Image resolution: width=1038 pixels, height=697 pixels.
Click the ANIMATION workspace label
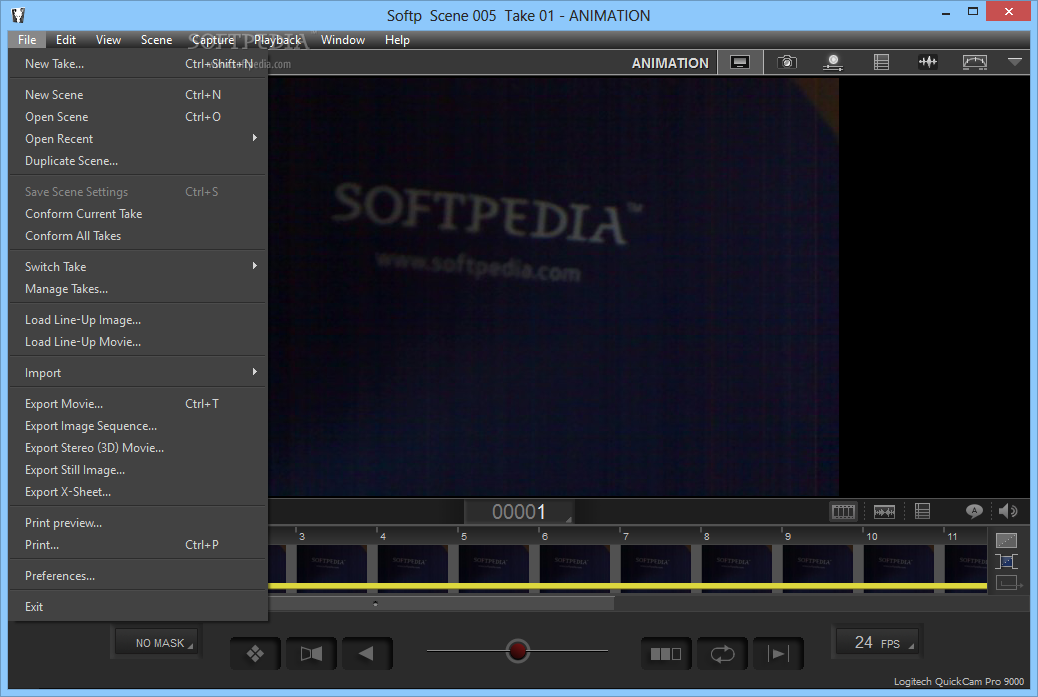pos(670,63)
